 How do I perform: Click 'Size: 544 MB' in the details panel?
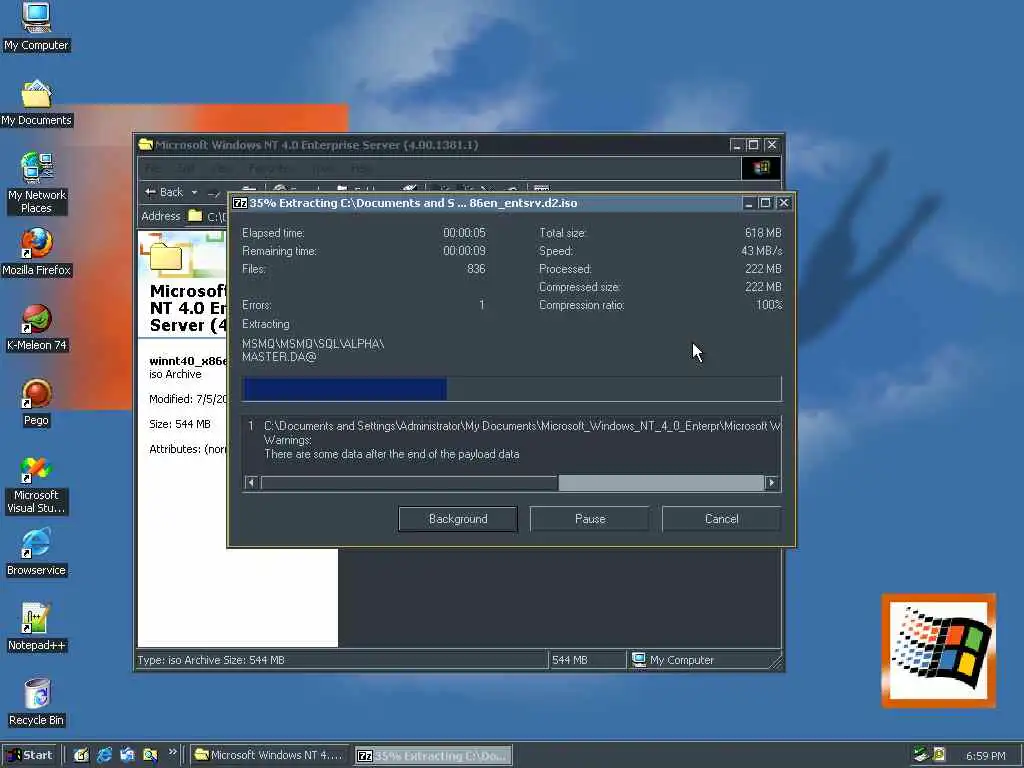[x=180, y=424]
